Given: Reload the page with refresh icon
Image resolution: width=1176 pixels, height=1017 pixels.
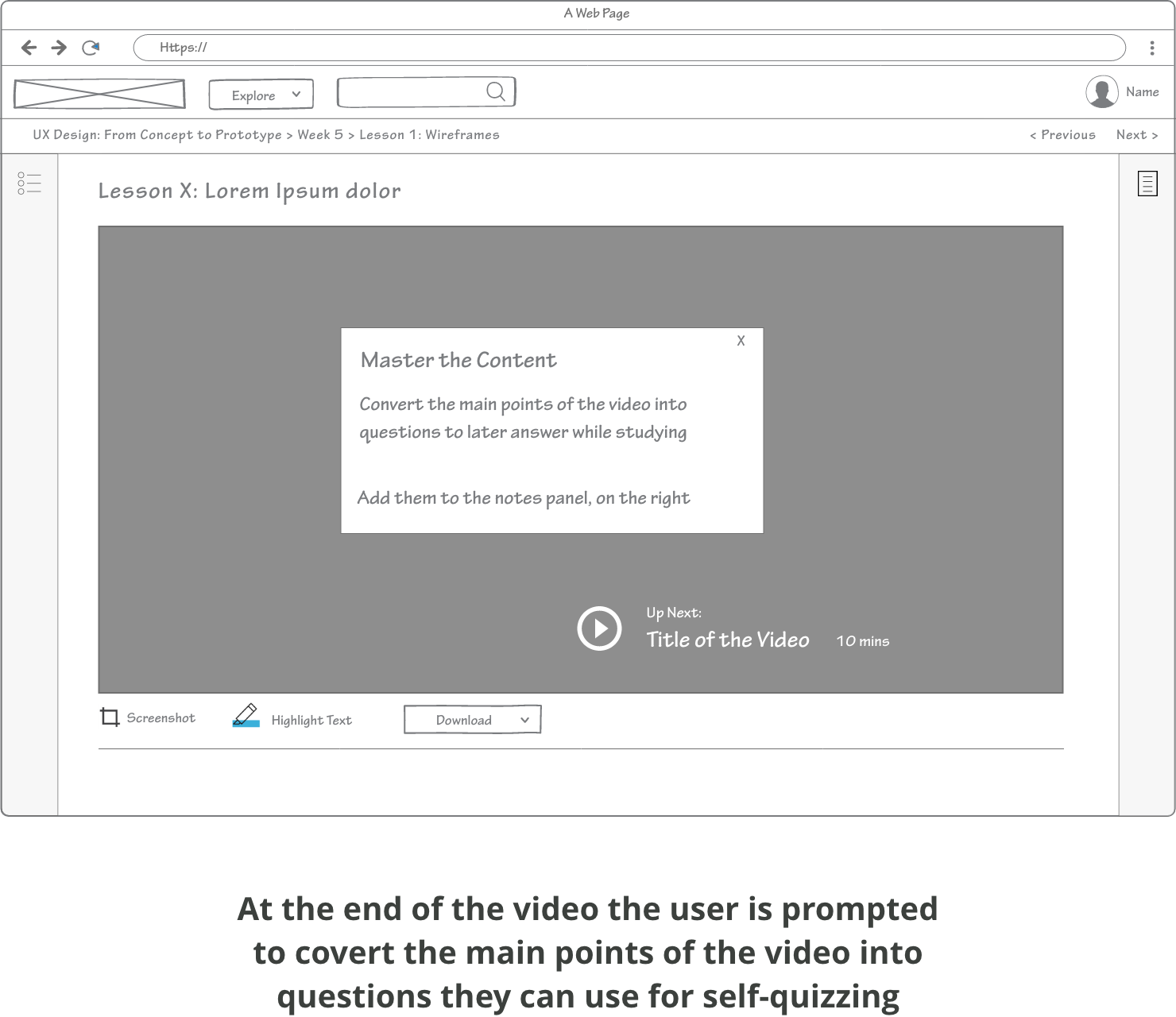Looking at the screenshot, I should pos(91,48).
